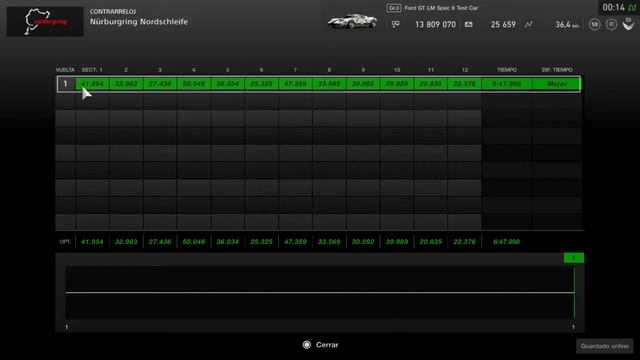Click the credits icon beside 13 809 070
The width and height of the screenshot is (640, 360).
(396, 24)
